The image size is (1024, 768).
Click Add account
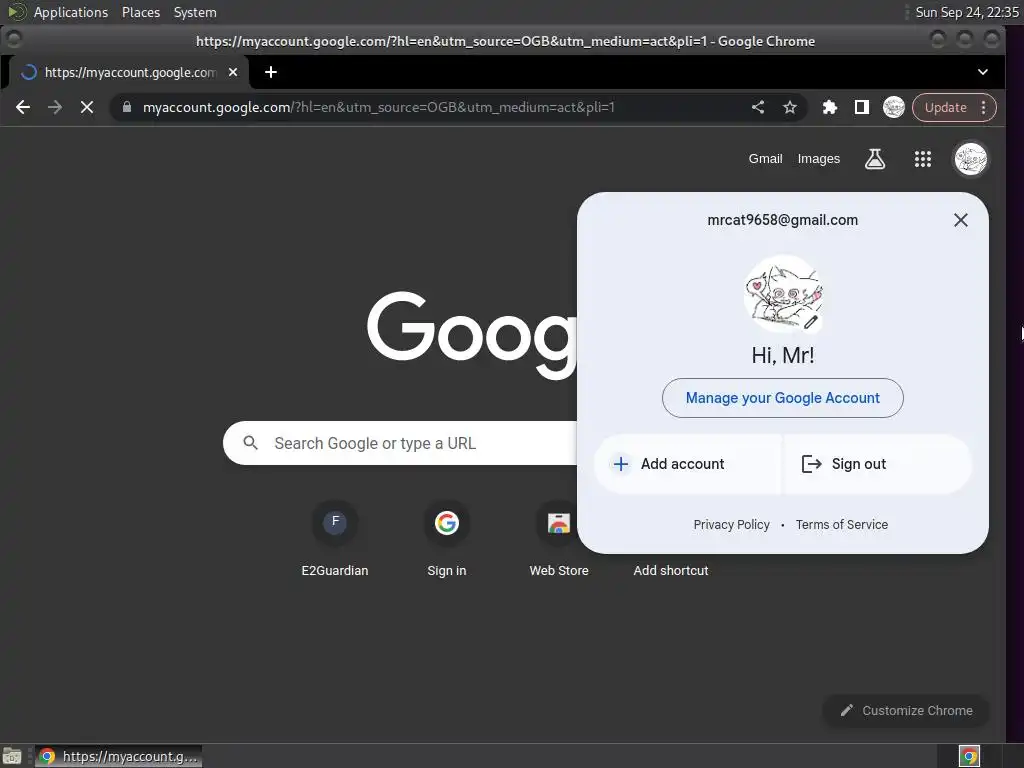[x=687, y=464]
